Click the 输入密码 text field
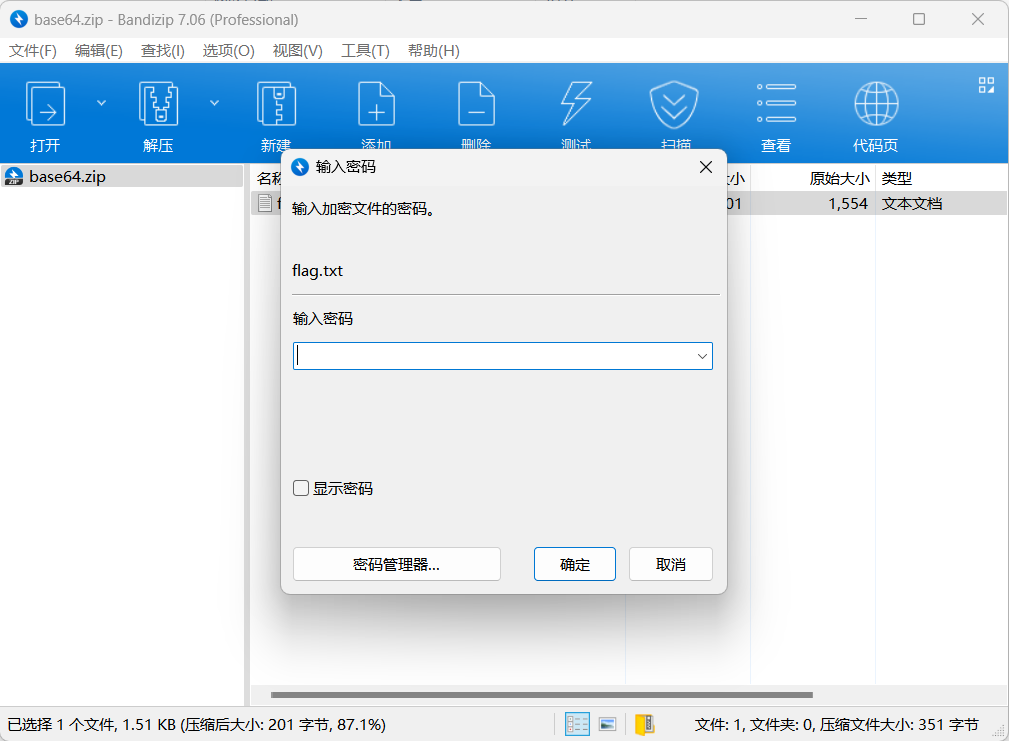Screen dimensions: 1009x741 coord(490,356)
